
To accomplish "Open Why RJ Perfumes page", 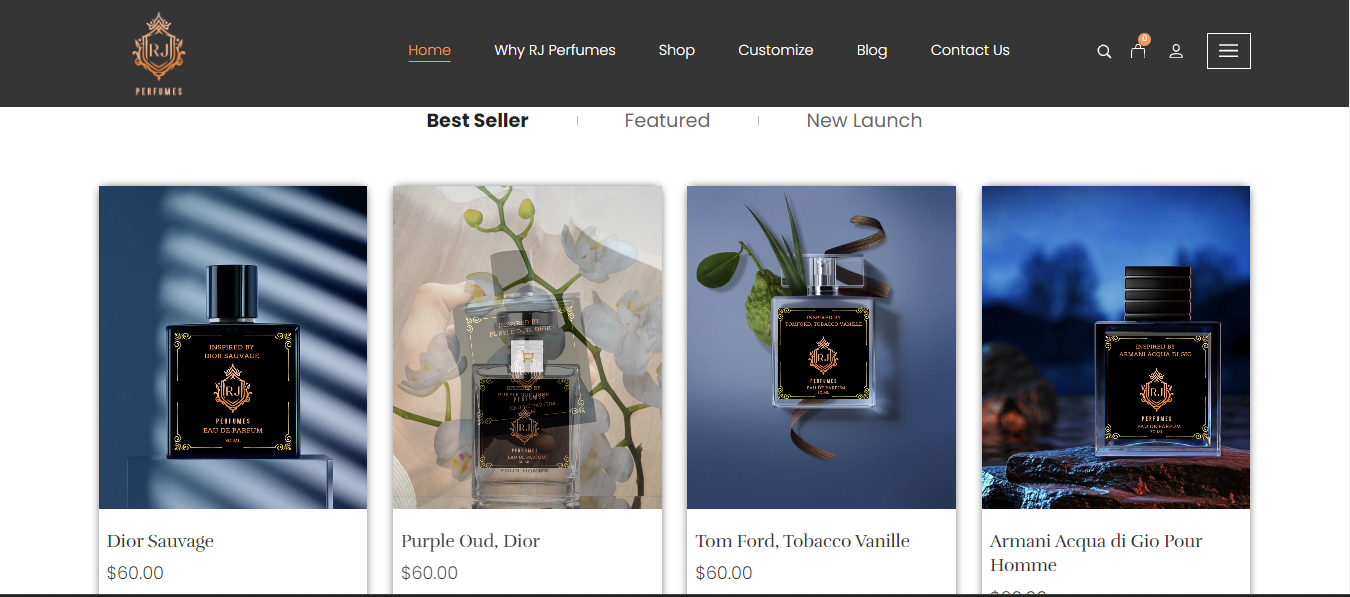I will 555,50.
